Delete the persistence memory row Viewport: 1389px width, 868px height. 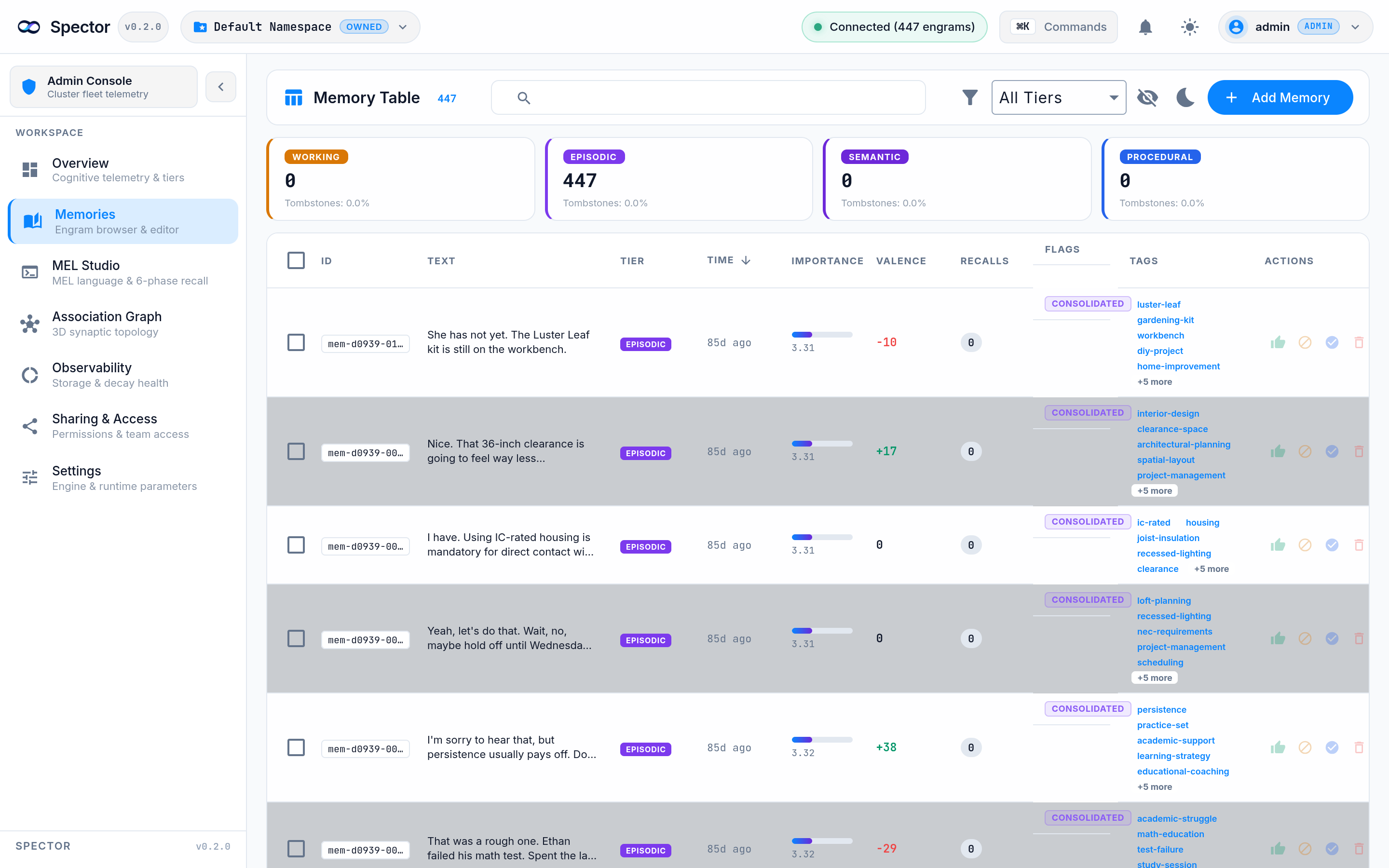pos(1359,748)
